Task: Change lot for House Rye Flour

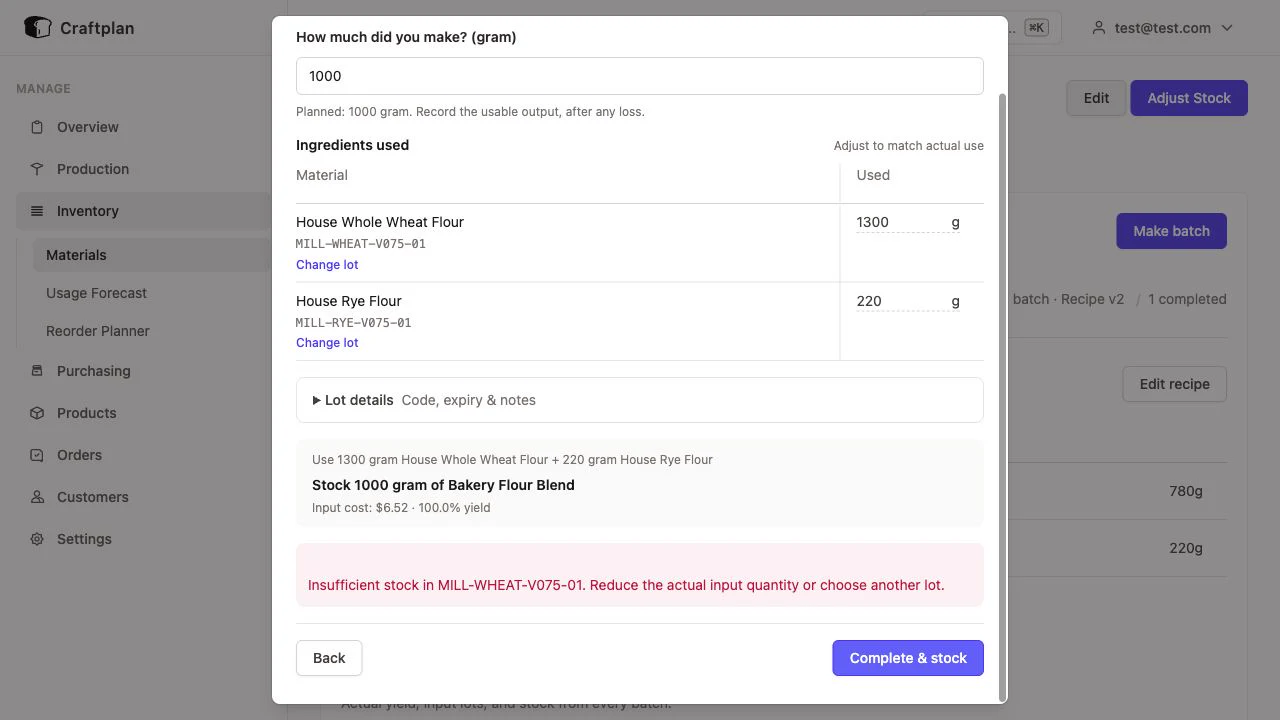Action: 327,343
